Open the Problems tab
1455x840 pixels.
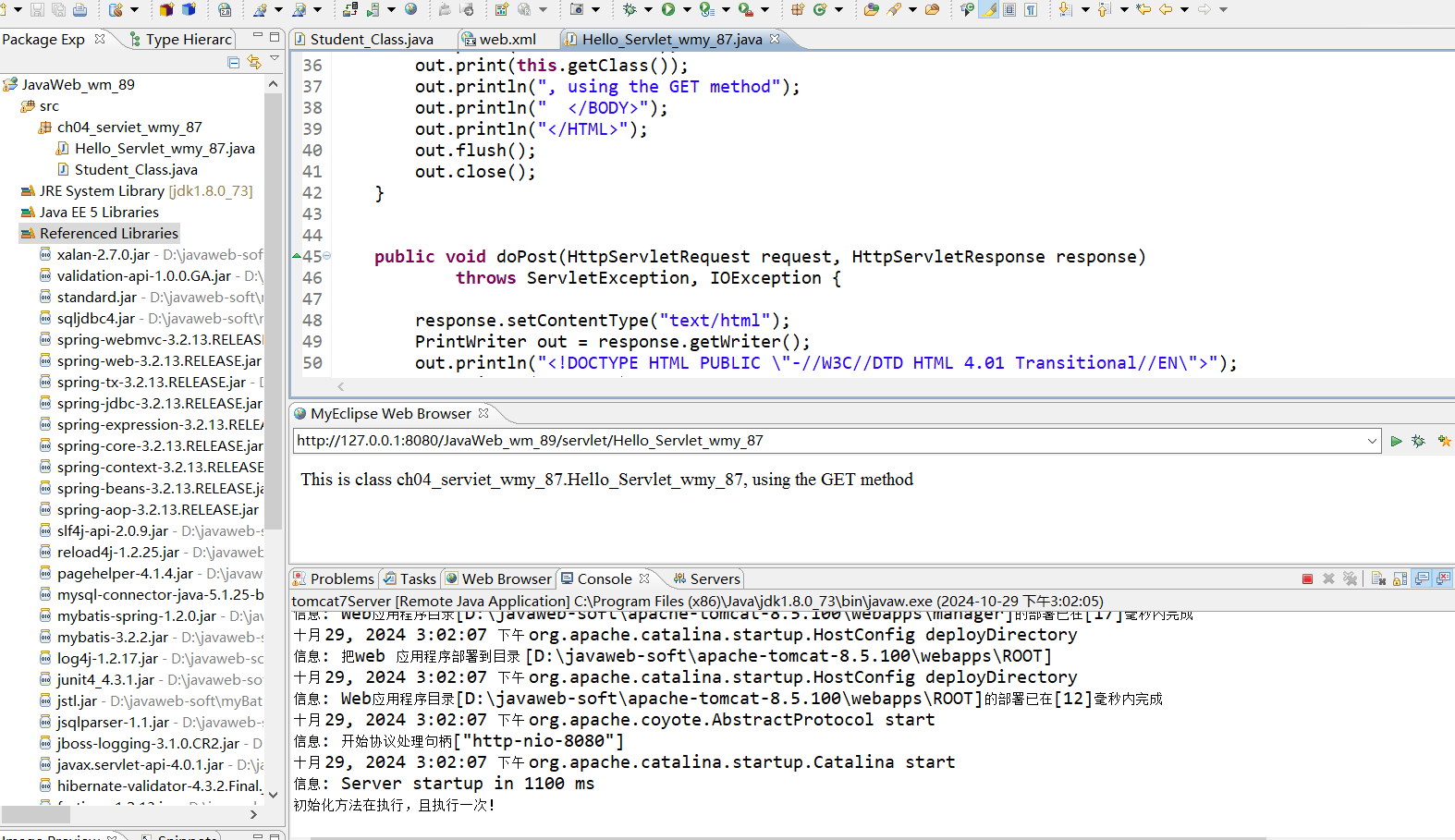(334, 578)
